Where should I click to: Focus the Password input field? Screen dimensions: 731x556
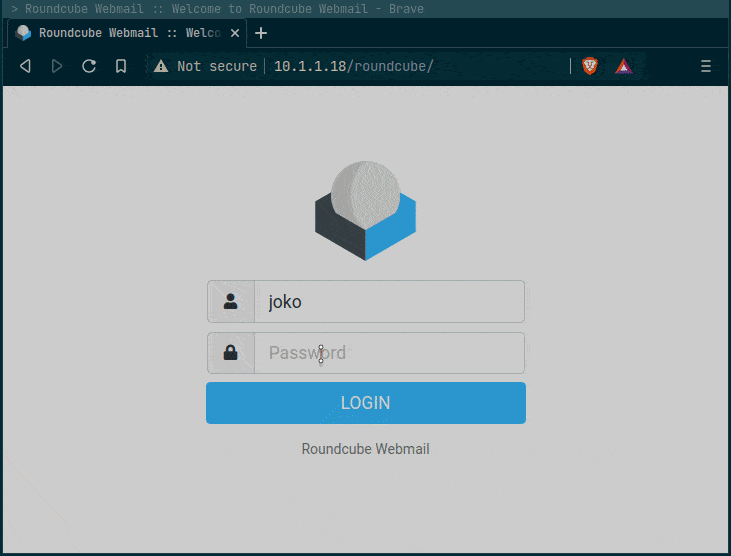(x=389, y=353)
